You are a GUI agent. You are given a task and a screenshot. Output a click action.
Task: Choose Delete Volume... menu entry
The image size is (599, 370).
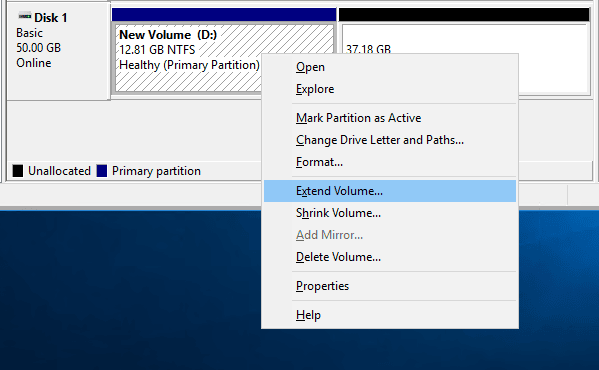390,257
